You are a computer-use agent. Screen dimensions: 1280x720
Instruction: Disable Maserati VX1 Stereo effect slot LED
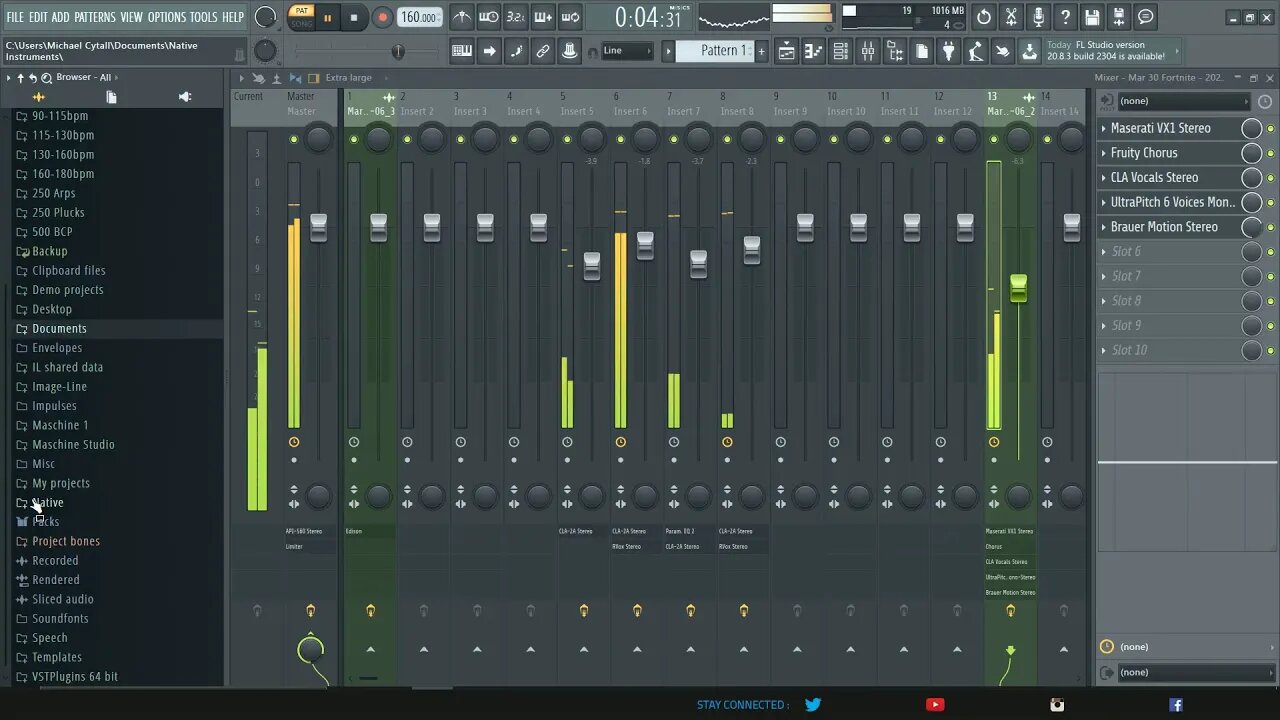[x=1270, y=129]
